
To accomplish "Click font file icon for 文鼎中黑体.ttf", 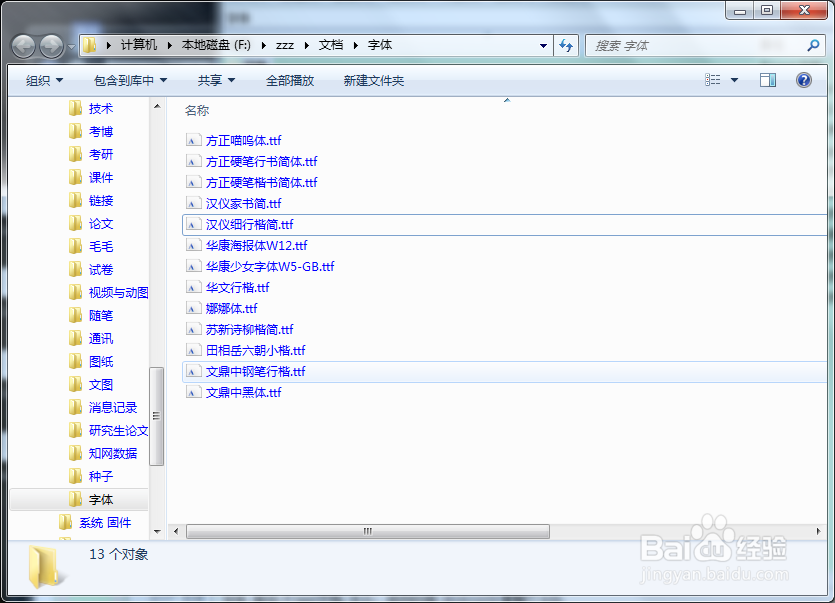I will 193,393.
